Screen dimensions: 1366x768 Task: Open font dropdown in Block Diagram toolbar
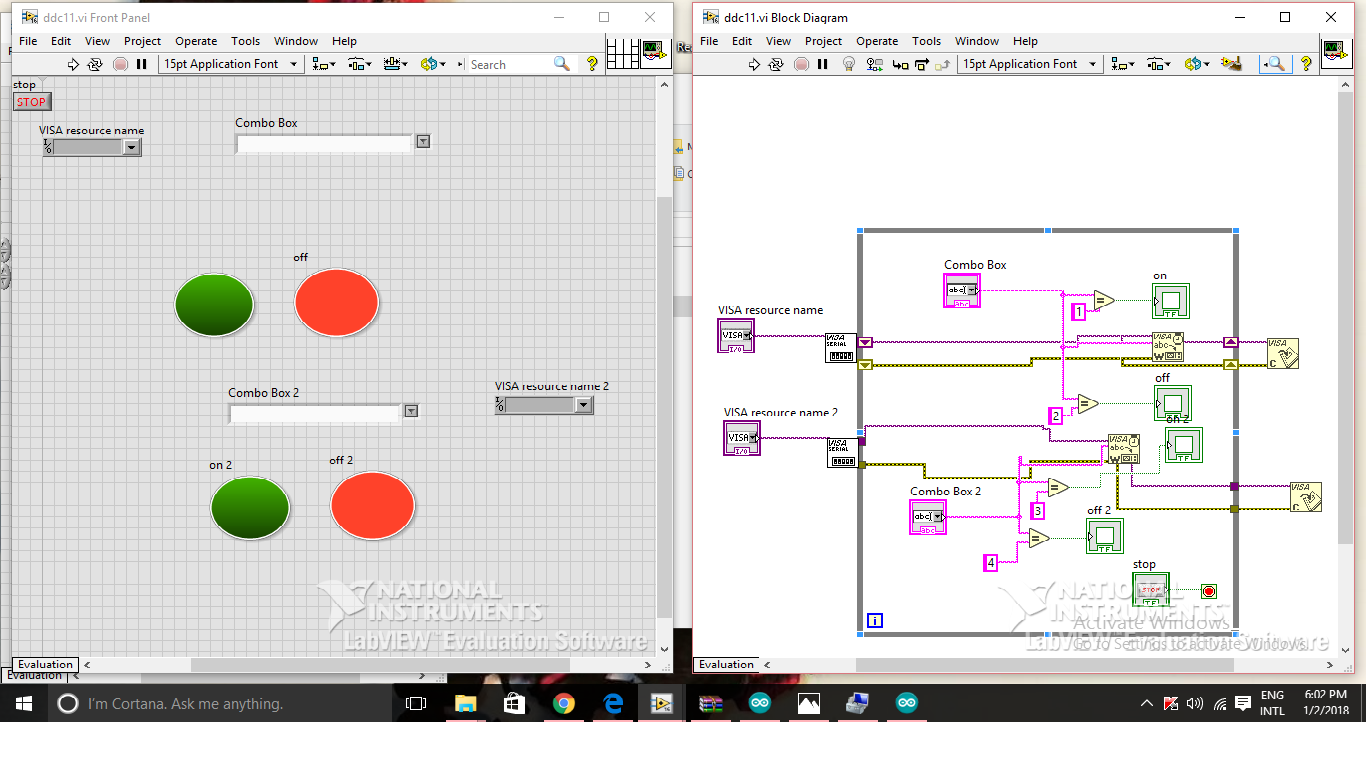1092,64
